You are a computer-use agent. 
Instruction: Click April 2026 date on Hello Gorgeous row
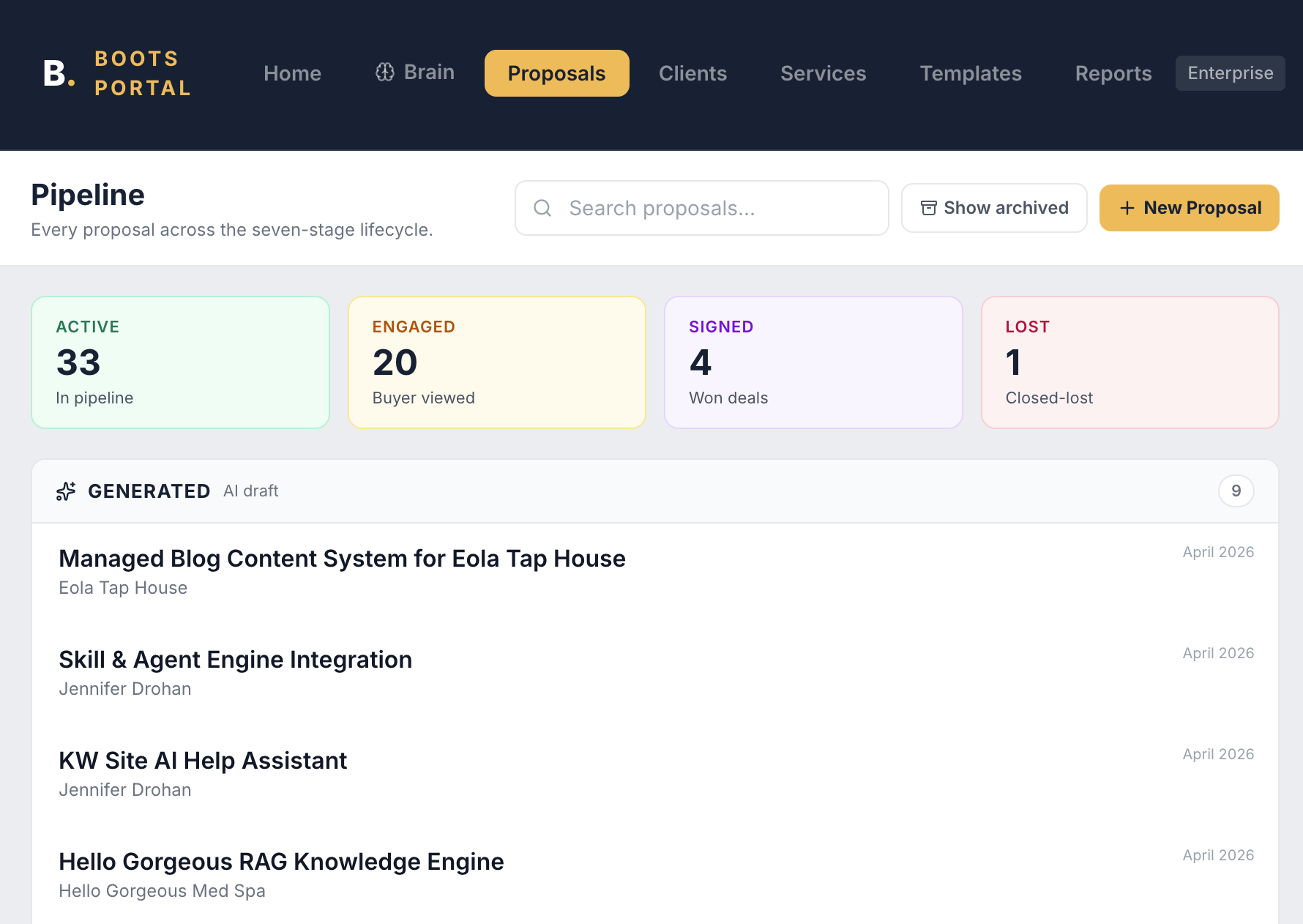click(x=1218, y=855)
